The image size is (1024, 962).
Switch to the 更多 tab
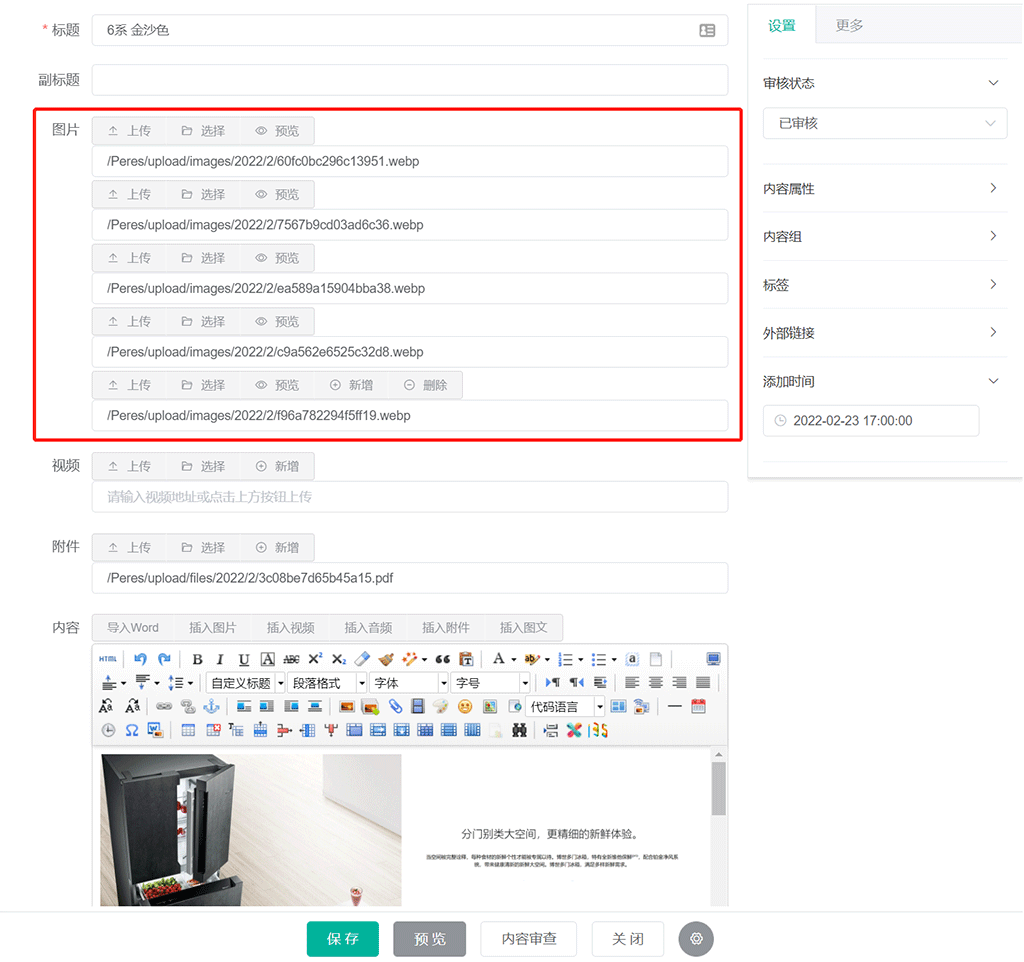[849, 26]
